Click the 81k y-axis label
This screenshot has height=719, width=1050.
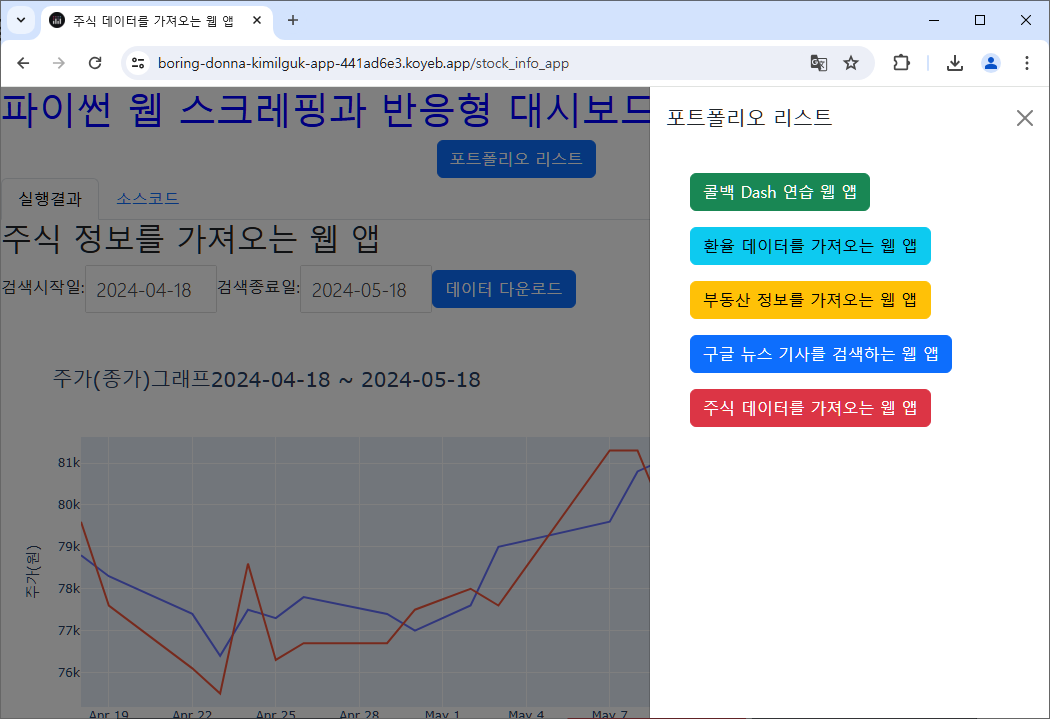point(68,463)
